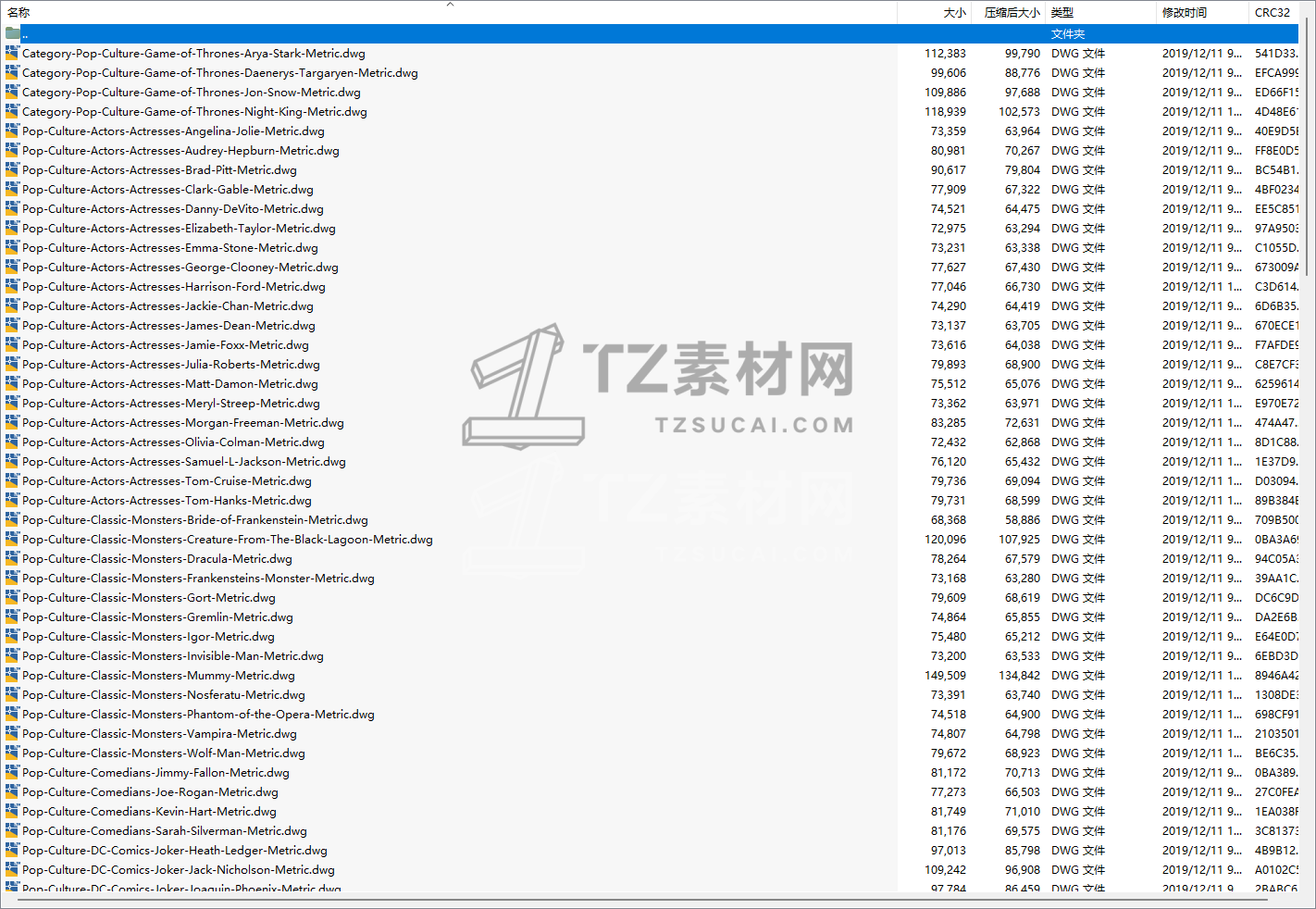1316x909 pixels.
Task: Click the file icon for Emma-Stone-Metric.dwg
Action: [x=12, y=248]
